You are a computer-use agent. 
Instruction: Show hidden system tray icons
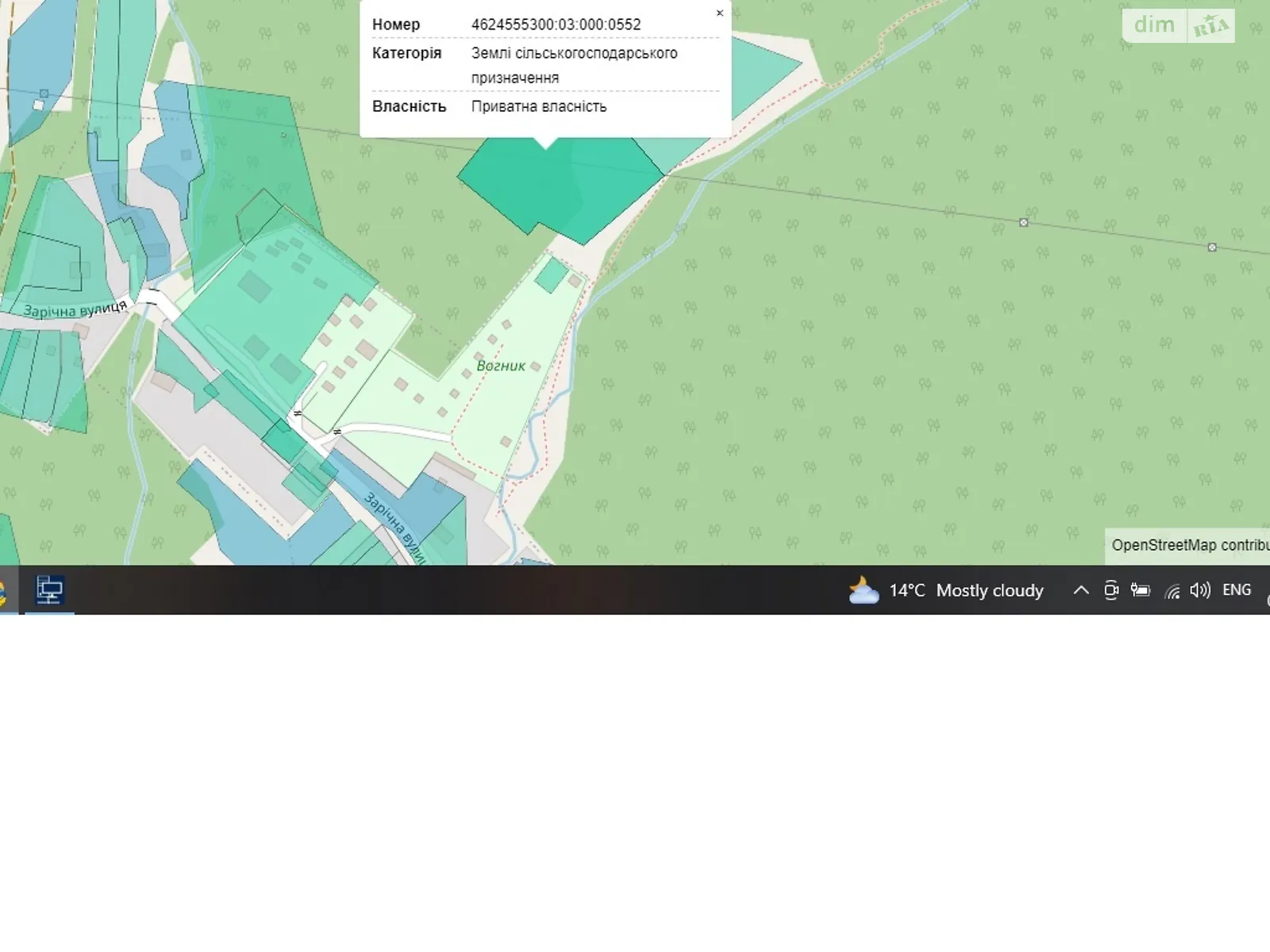(x=1080, y=590)
